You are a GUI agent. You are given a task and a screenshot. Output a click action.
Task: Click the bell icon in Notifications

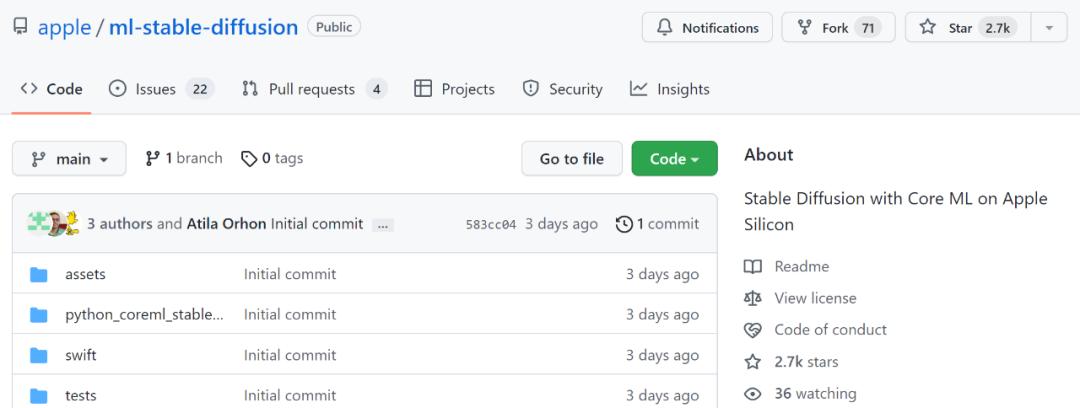(665, 28)
